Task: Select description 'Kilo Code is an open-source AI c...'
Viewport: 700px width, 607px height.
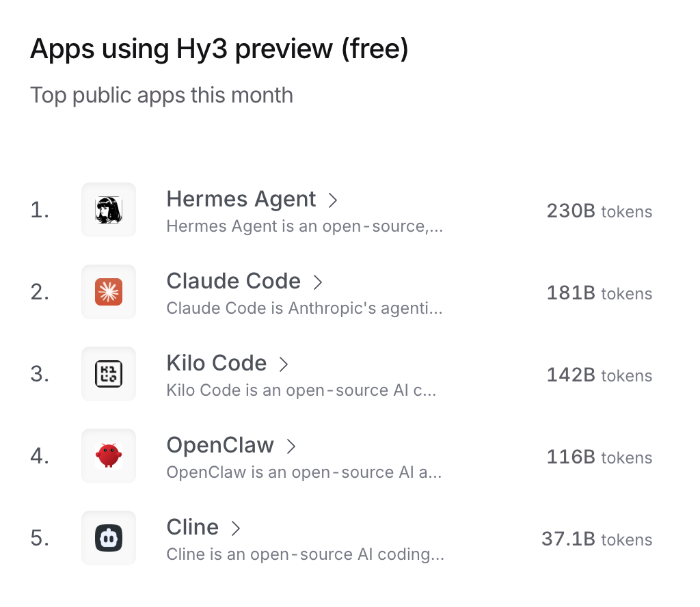Action: coord(301,391)
